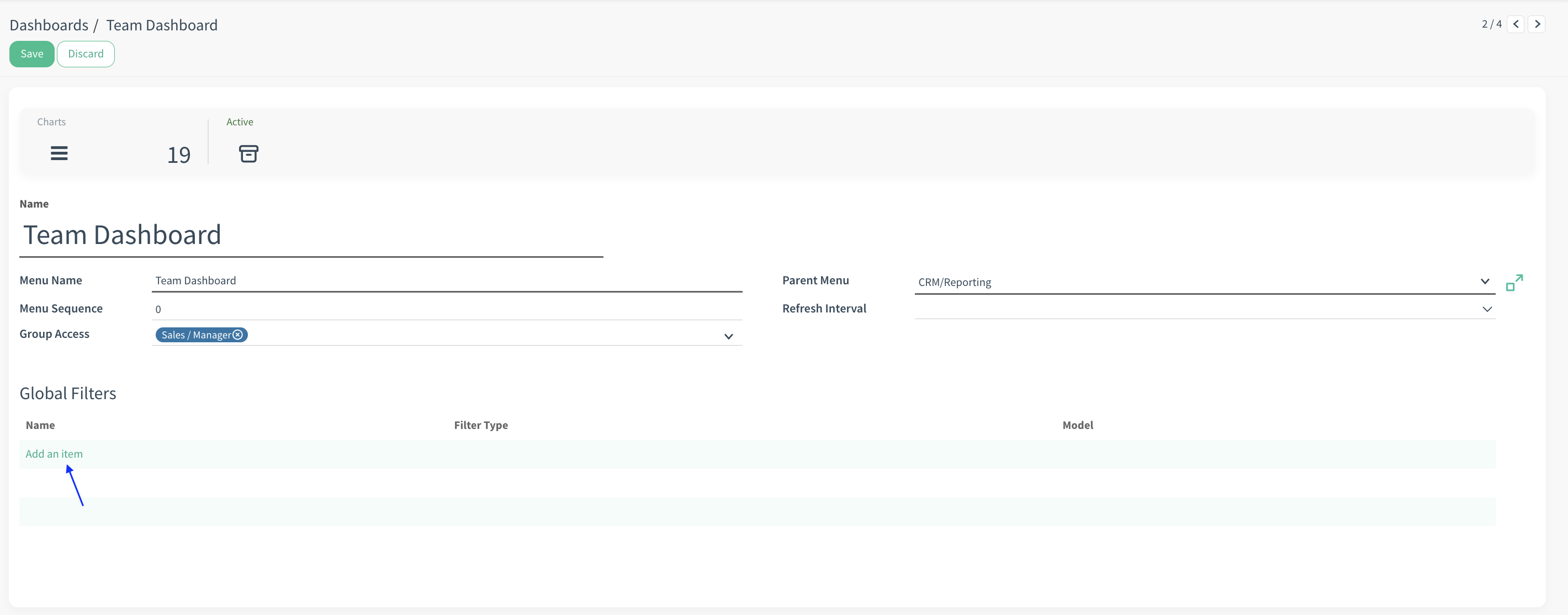Click the Menu Sequence label
Viewport: 1568px width, 615px height.
pos(61,309)
